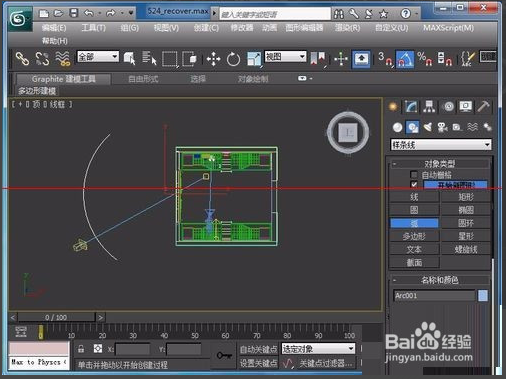Open the 全部 selection filter dropdown
The image size is (506, 379).
coord(98,57)
